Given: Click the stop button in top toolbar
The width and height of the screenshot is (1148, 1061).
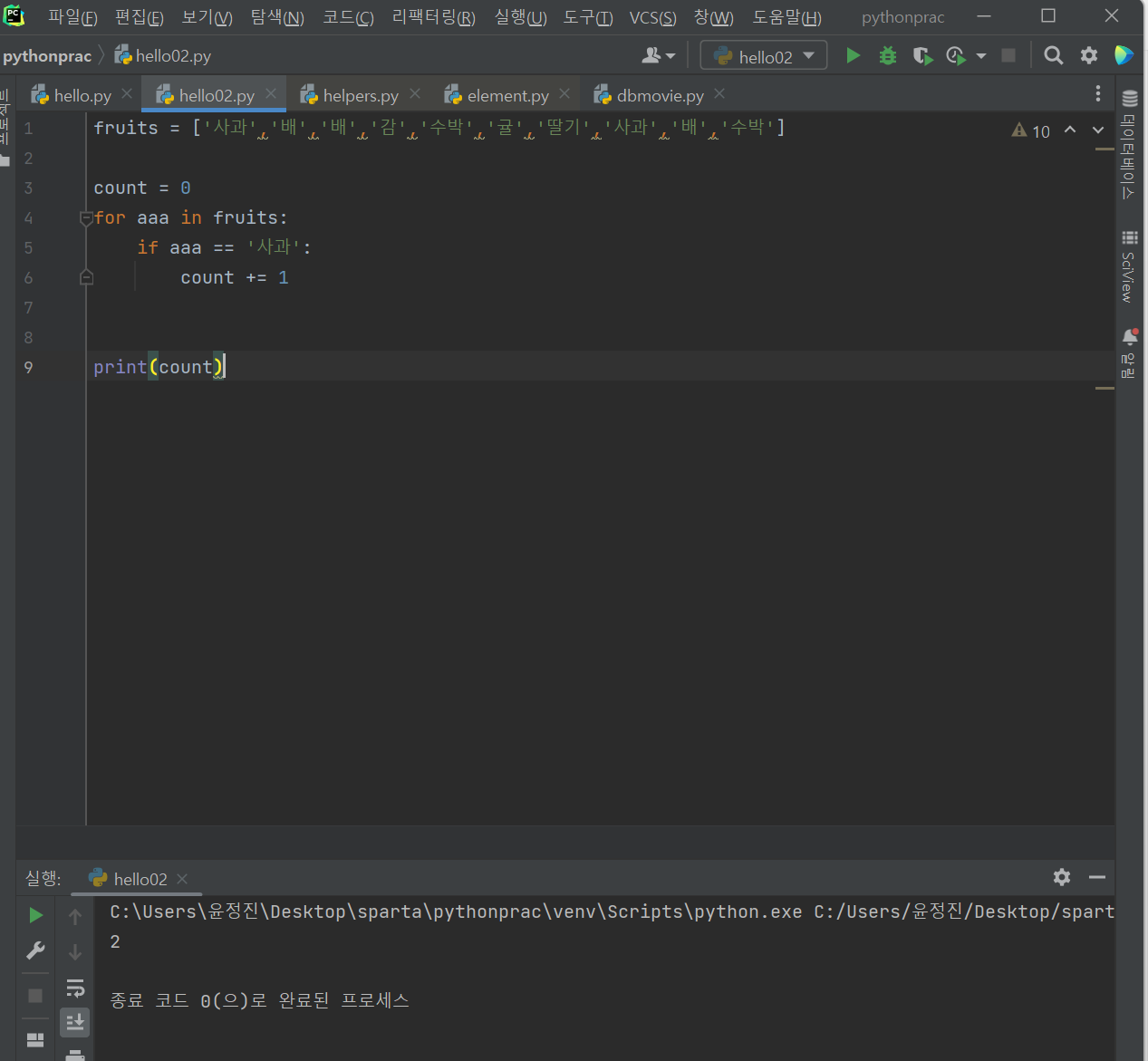Looking at the screenshot, I should tap(1008, 56).
